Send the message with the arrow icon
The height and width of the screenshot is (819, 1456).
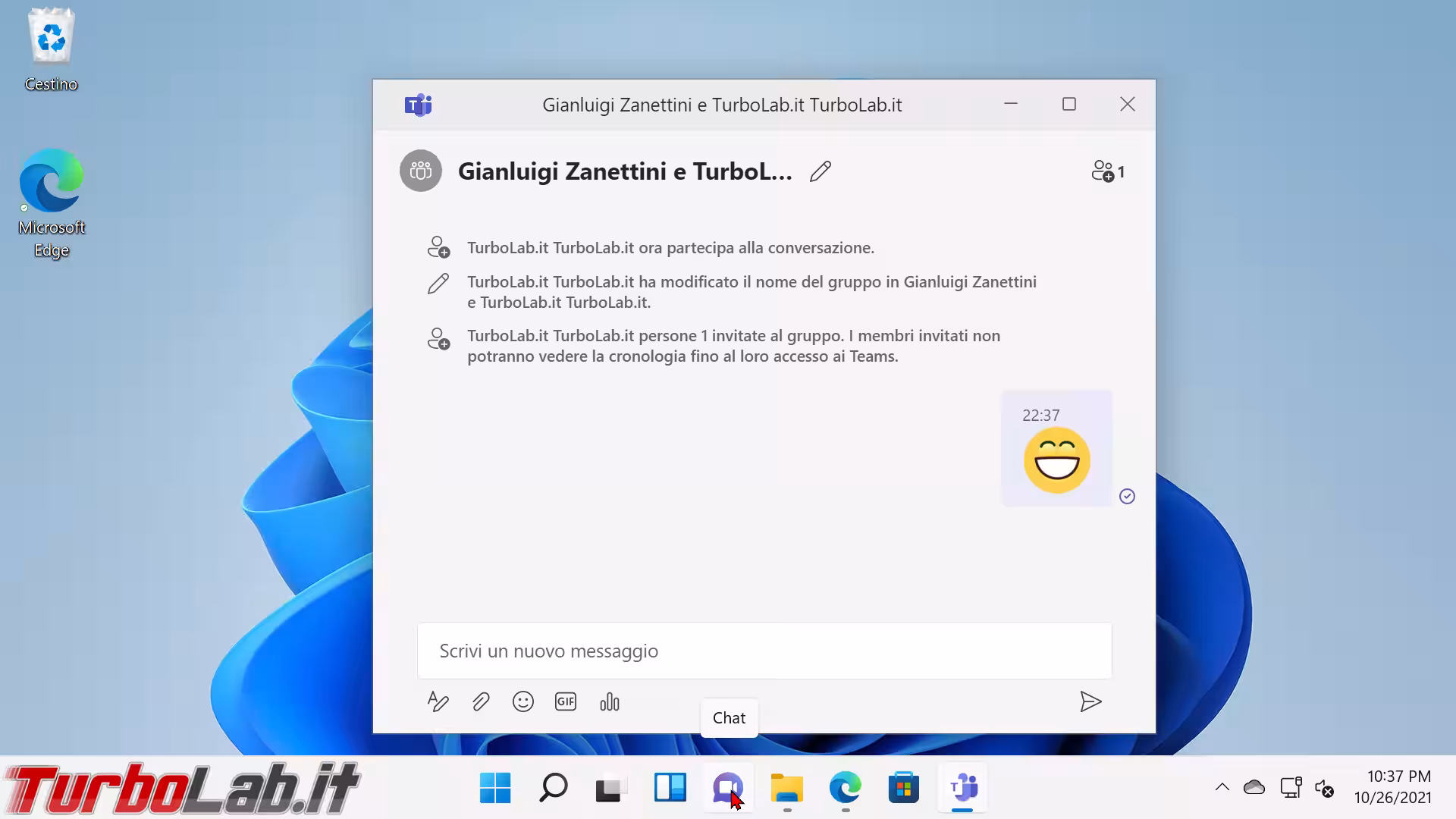[1091, 701]
